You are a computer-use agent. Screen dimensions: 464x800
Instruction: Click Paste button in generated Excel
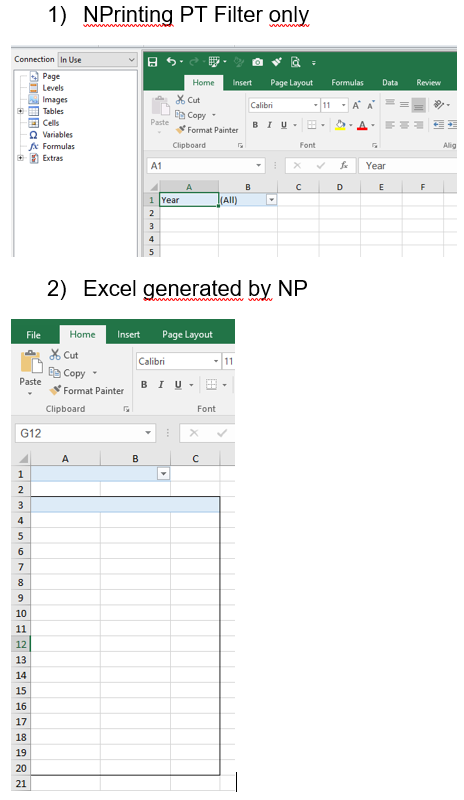[x=31, y=373]
